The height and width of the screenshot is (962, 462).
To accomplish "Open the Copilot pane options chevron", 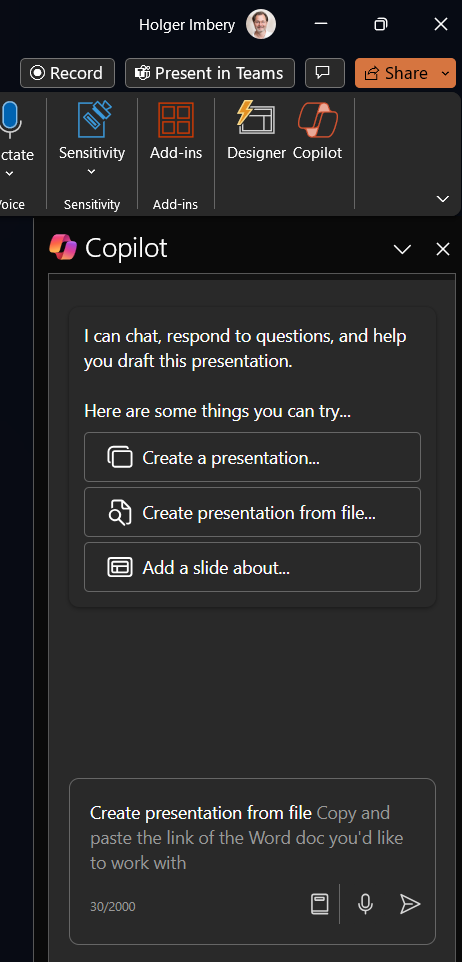I will 402,249.
